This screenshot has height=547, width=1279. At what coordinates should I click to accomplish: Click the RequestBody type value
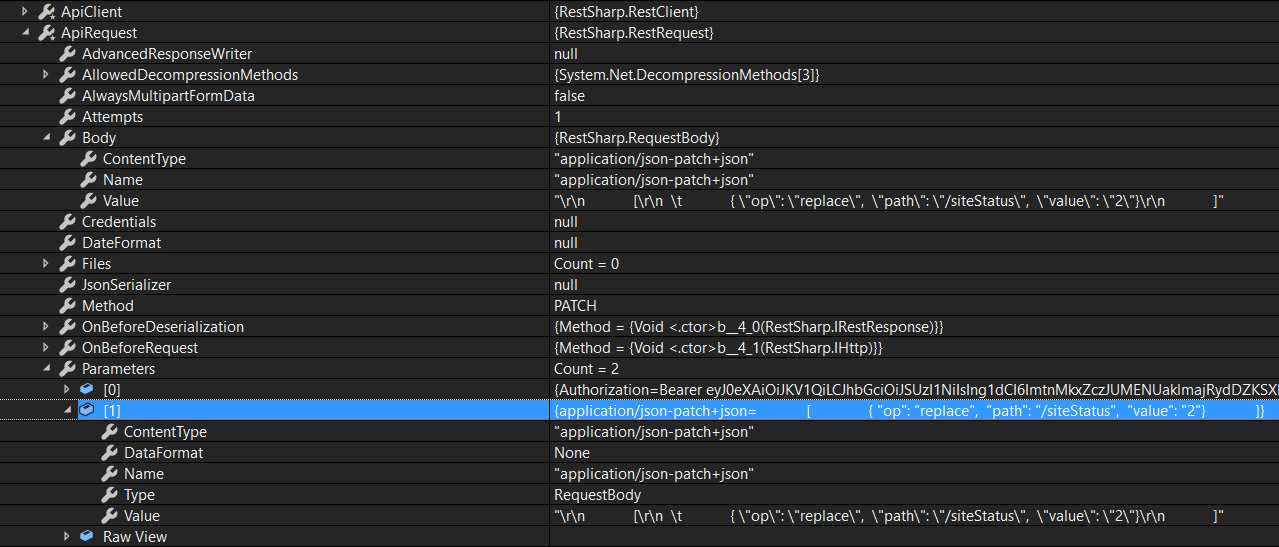tap(597, 495)
